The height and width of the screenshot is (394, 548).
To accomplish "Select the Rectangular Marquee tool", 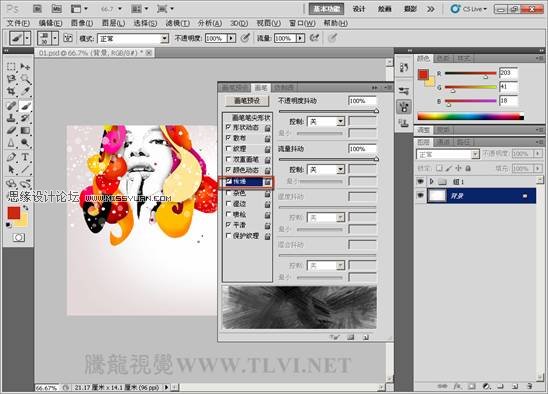I will click(11, 66).
